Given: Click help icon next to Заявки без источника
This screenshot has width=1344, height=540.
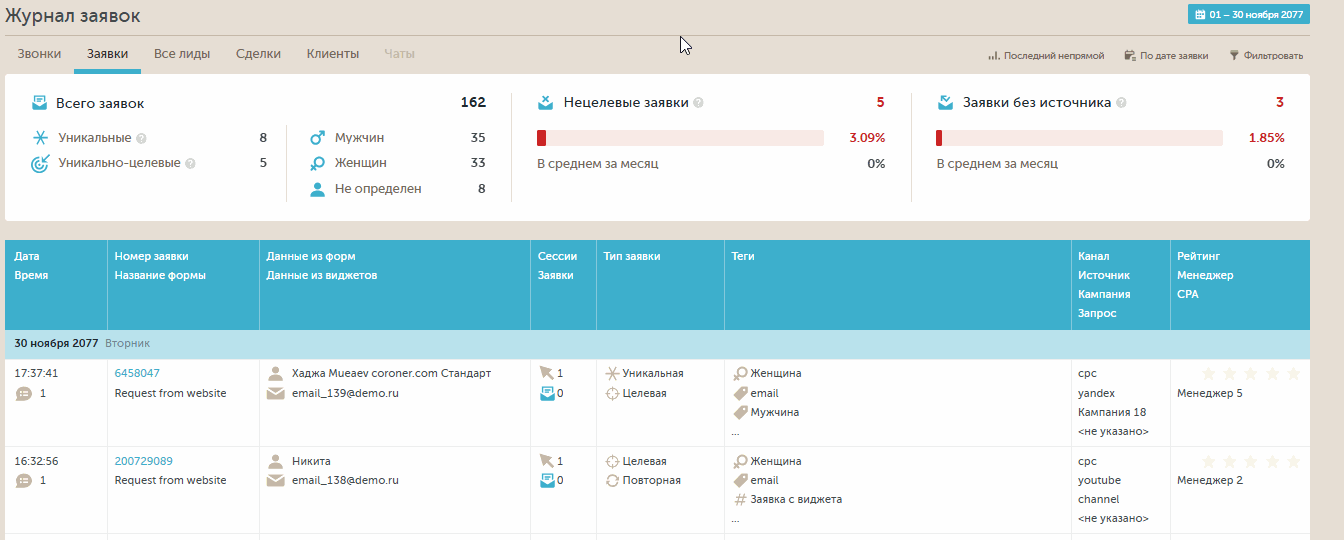Looking at the screenshot, I should (1121, 103).
